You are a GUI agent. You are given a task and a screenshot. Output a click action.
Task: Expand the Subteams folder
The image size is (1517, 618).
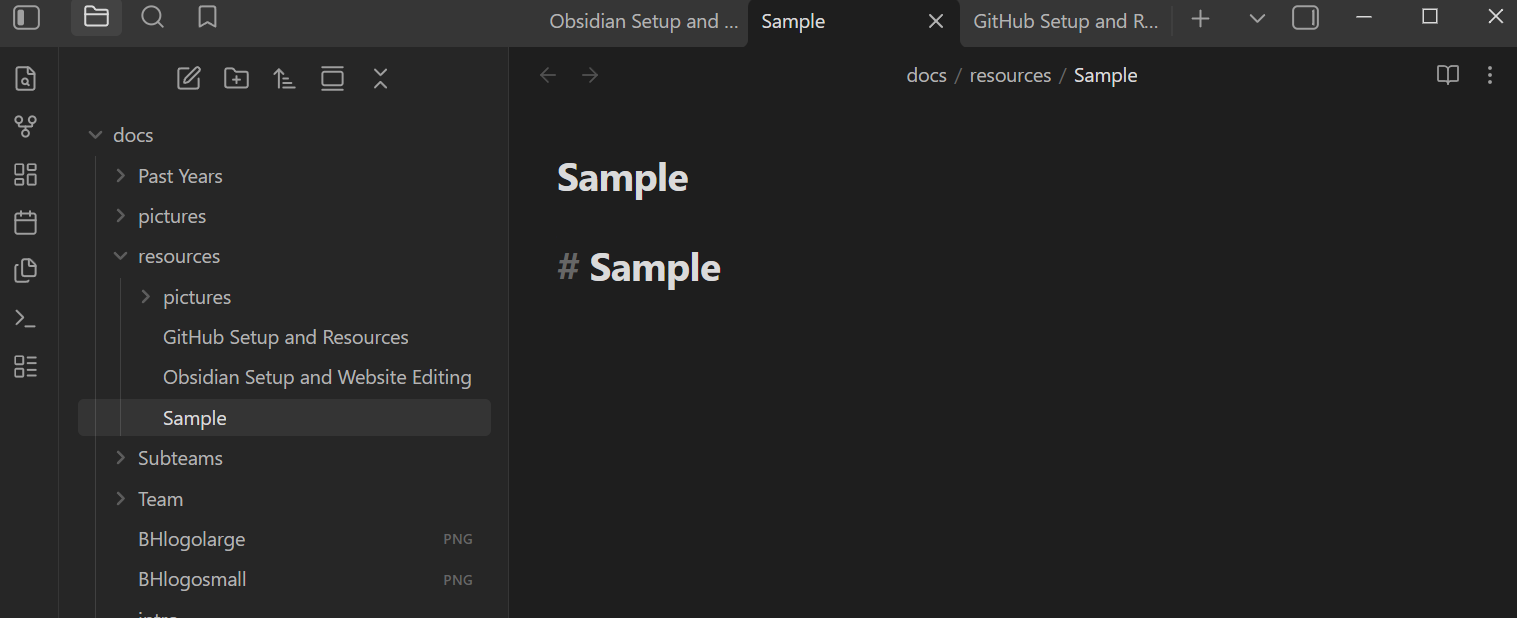click(120, 458)
